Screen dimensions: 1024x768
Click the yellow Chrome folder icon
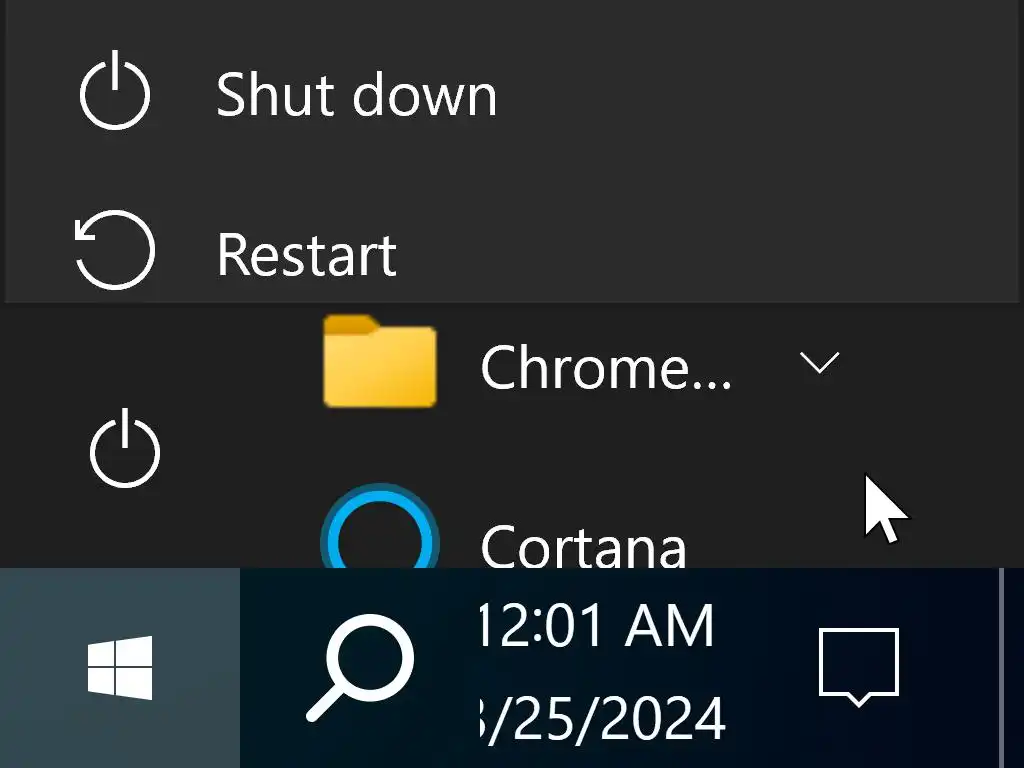(380, 362)
